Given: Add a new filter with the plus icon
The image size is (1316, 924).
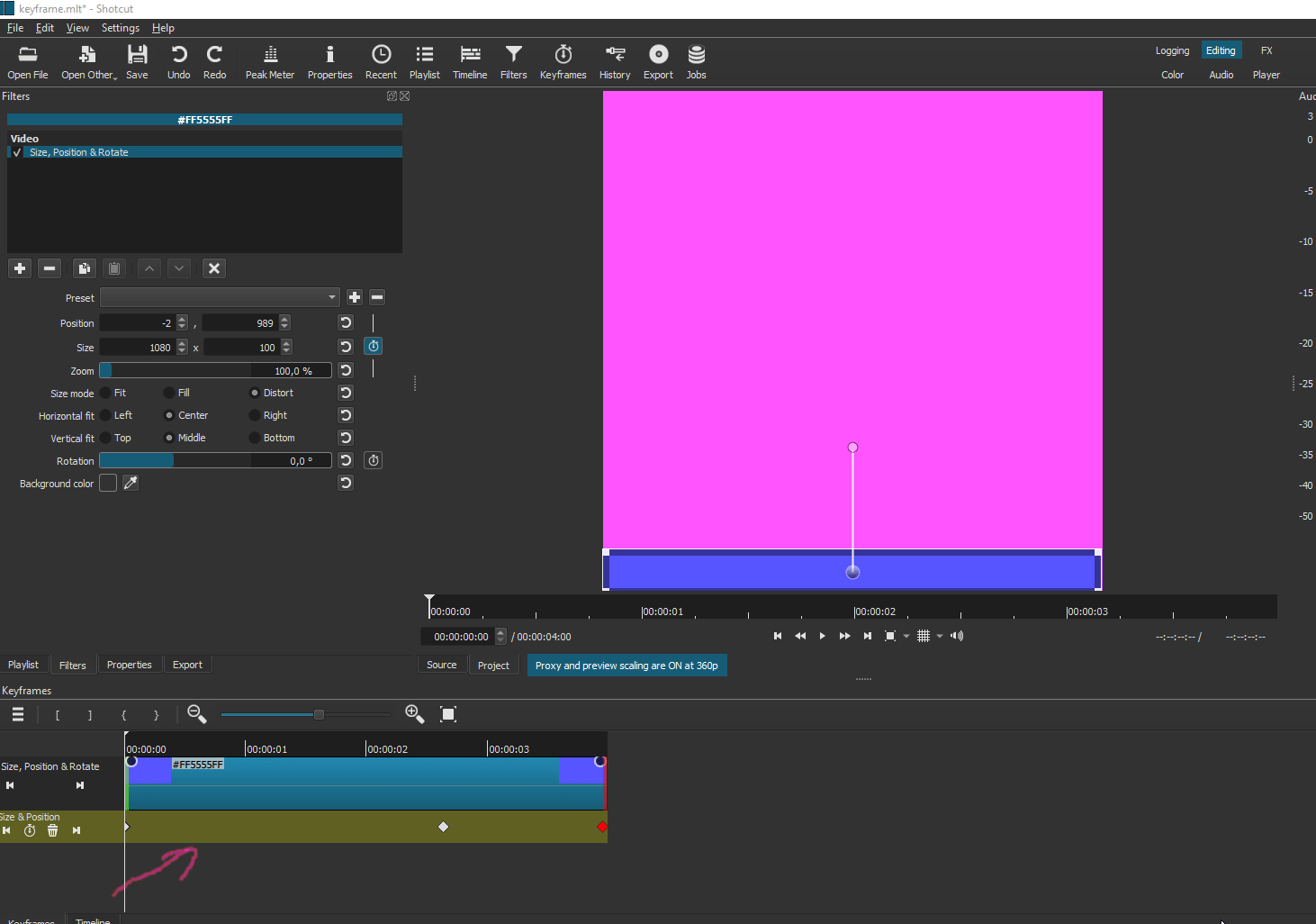Looking at the screenshot, I should point(19,267).
